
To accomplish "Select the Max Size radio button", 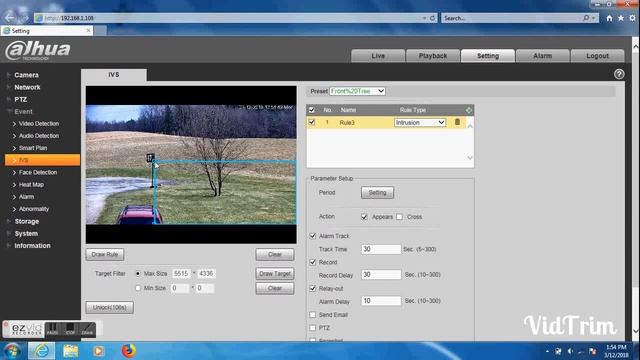I will 138,273.
